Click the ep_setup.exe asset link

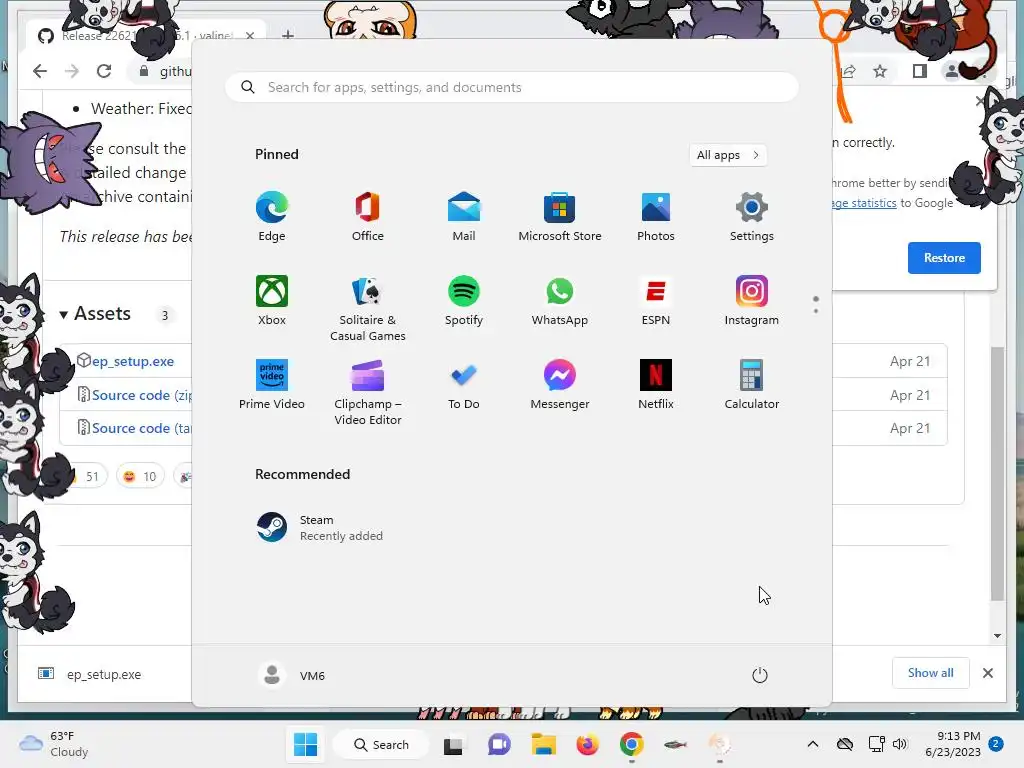point(133,361)
